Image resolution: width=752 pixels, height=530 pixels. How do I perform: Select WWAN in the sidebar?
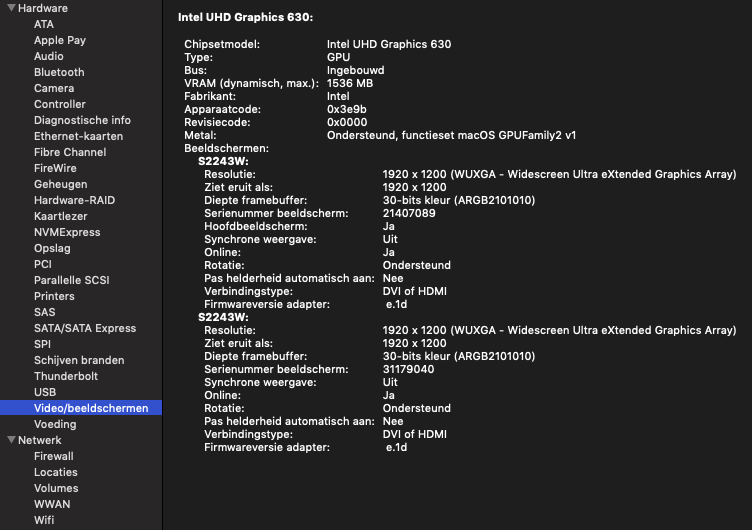52,504
